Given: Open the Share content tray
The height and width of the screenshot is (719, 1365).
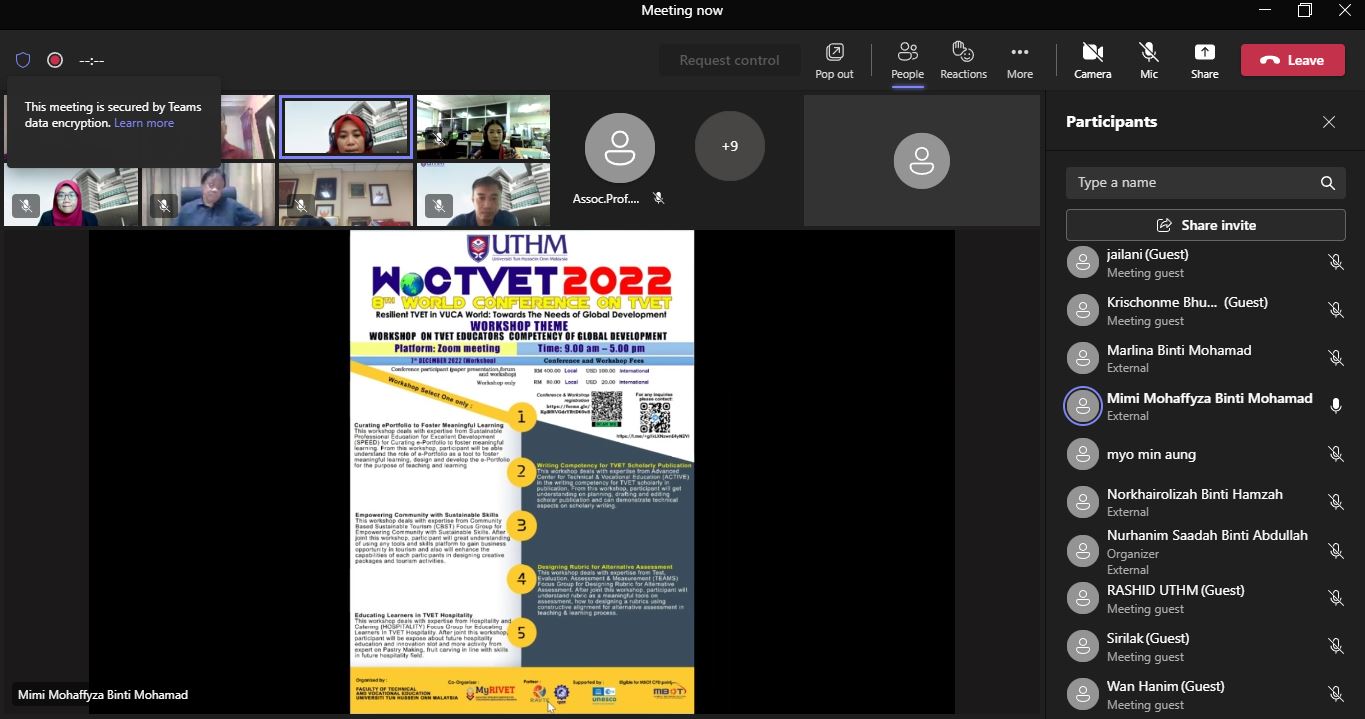Looking at the screenshot, I should point(1204,60).
